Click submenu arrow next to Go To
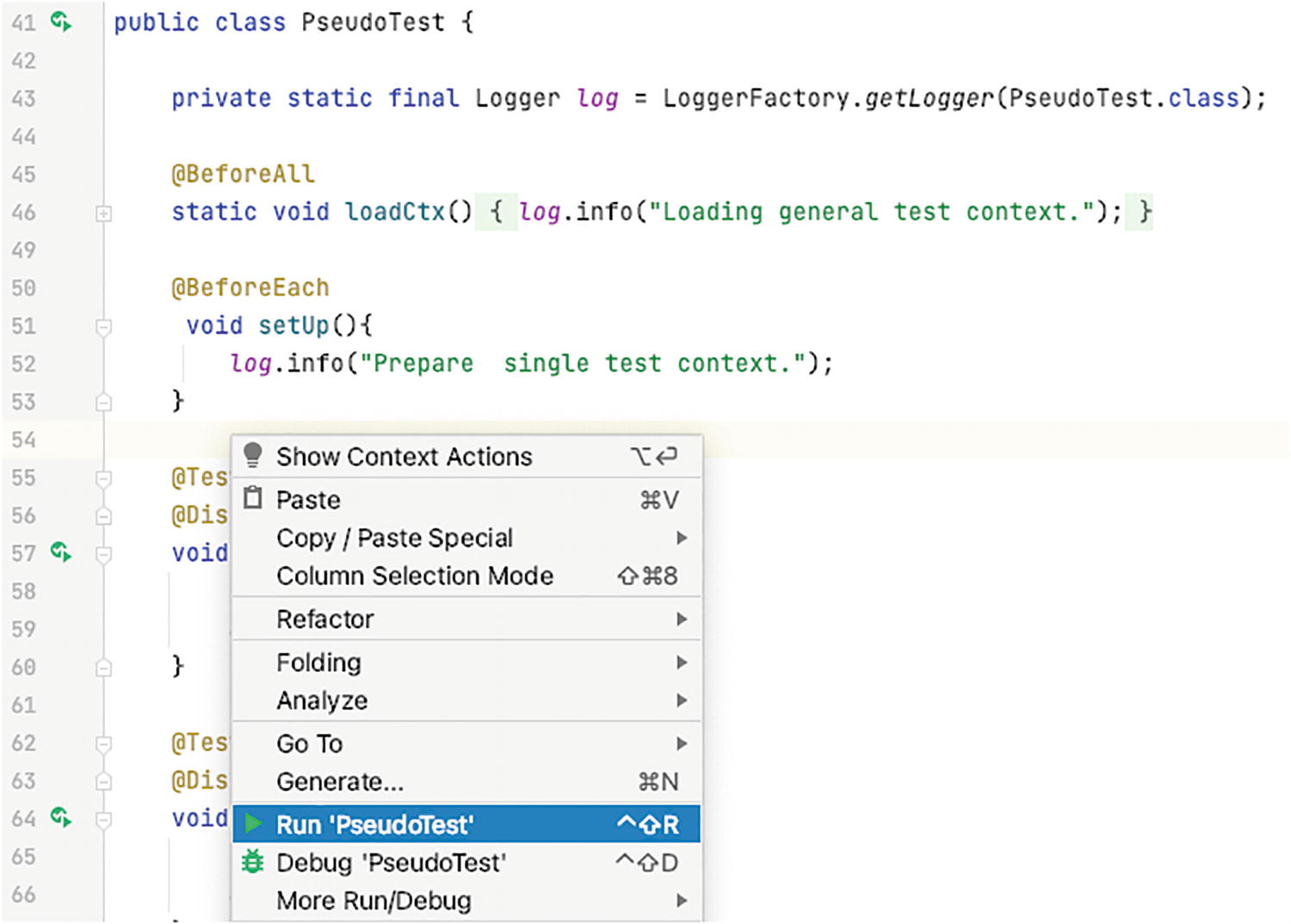The height and width of the screenshot is (924, 1291). 682,743
